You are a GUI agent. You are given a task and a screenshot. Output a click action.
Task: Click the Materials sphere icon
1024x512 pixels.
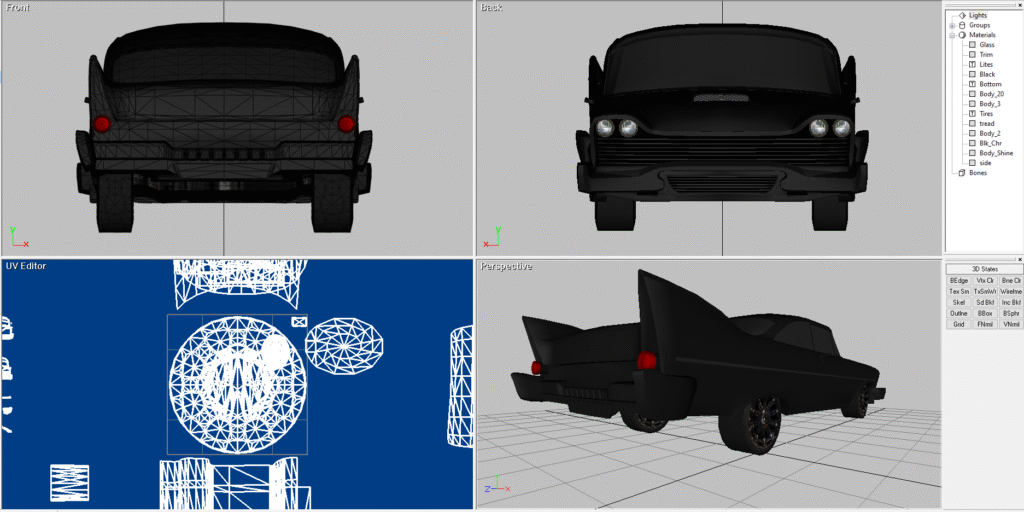(962, 35)
